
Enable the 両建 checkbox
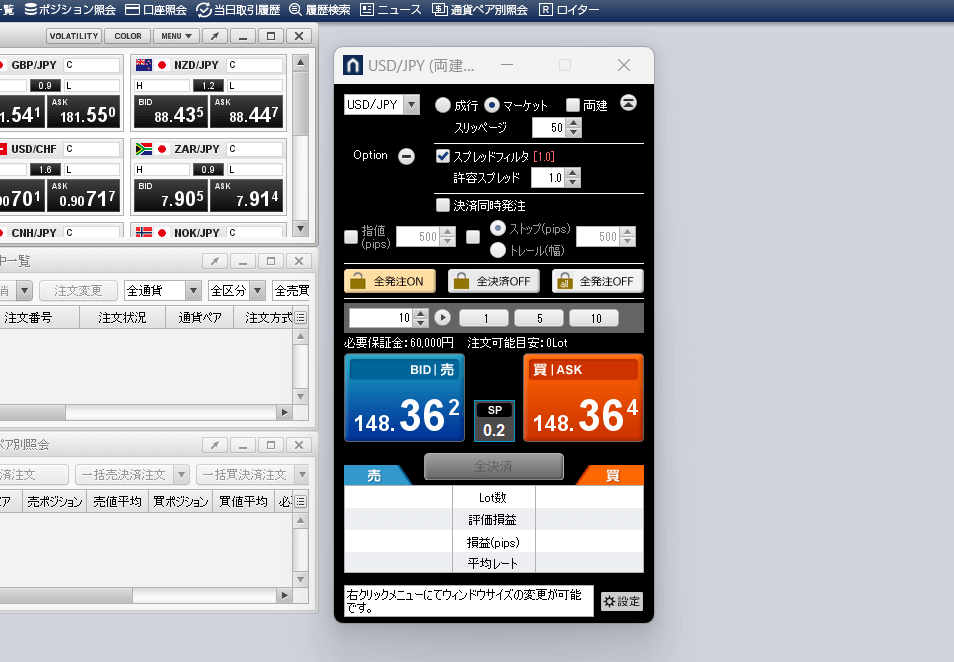tap(573, 105)
